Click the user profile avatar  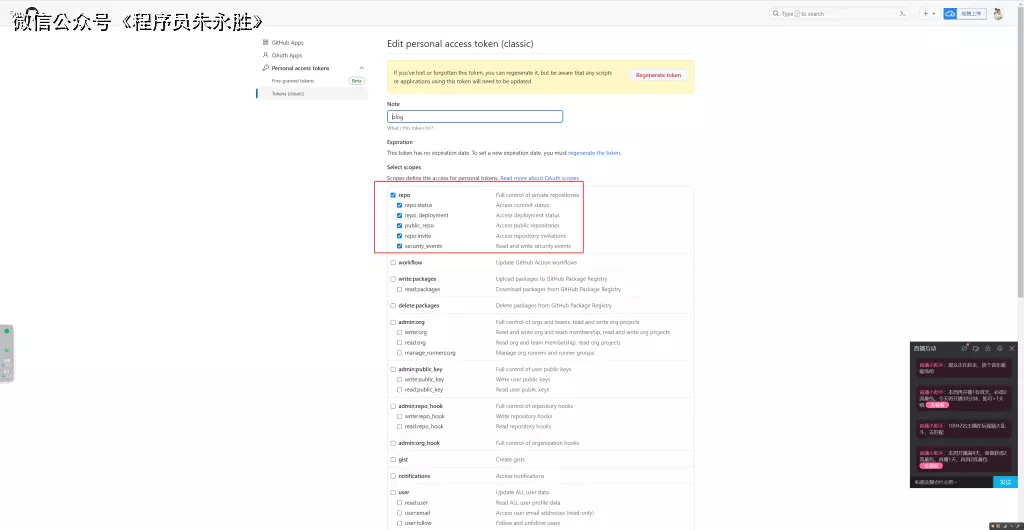[997, 14]
